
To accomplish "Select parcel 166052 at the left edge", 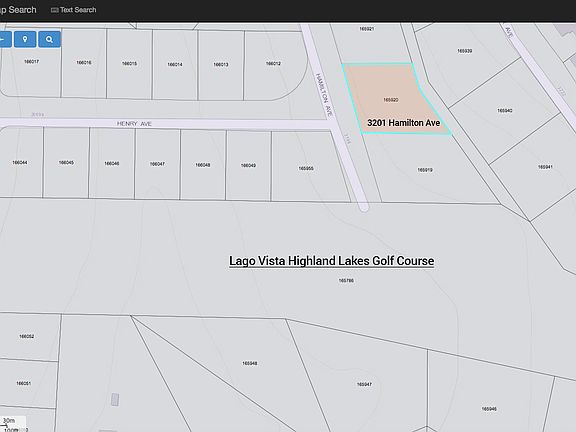I will [26, 336].
